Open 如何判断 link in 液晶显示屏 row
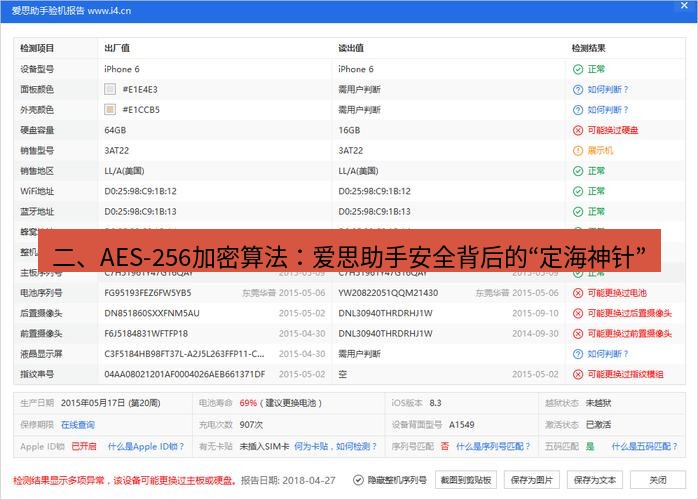 click(608, 354)
